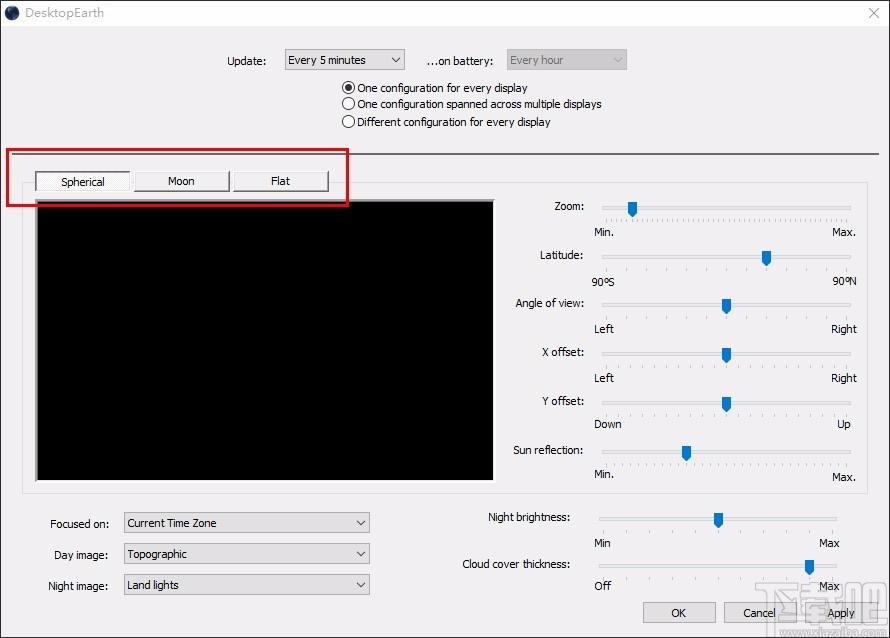Viewport: 890px width, 638px height.
Task: Select One configuration for every display
Action: (x=435, y=88)
